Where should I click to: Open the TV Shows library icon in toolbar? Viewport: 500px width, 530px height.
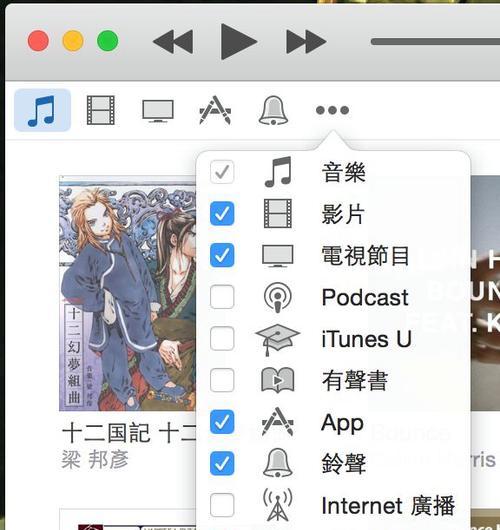click(x=158, y=111)
